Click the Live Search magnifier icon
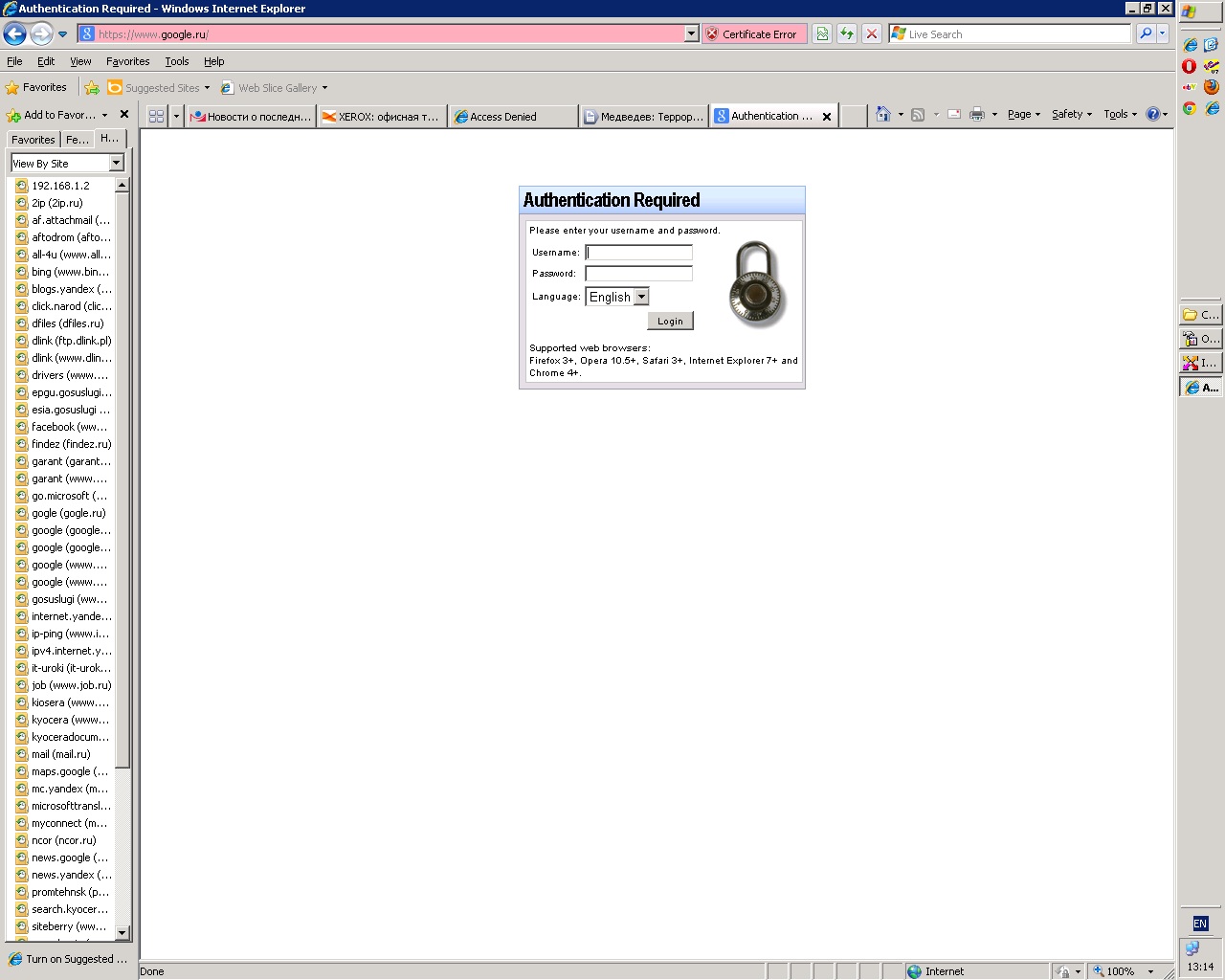This screenshot has width=1225, height=980. 1145,34
